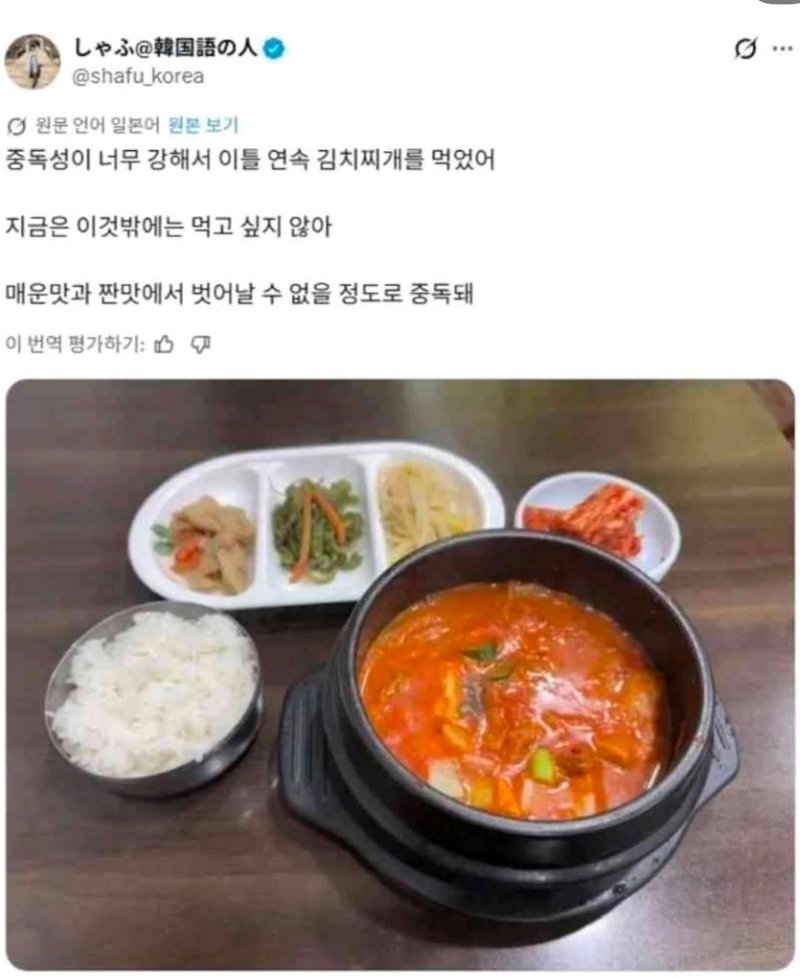Viewport: 800px width, 979px height.
Task: Click the translated tweet's first line
Action: [x=250, y=160]
